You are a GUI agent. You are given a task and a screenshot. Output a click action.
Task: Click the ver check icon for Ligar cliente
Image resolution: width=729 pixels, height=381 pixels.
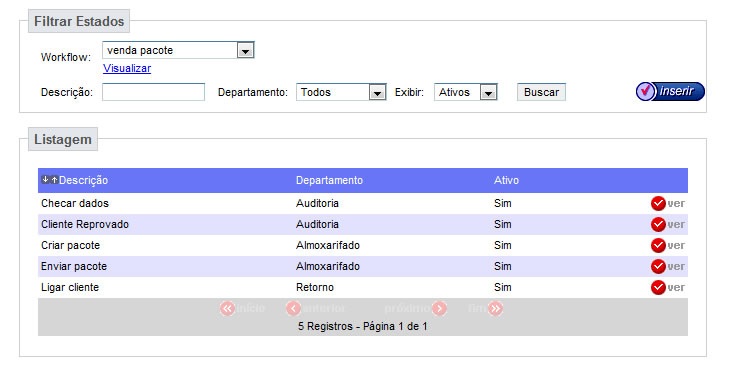pos(658,287)
